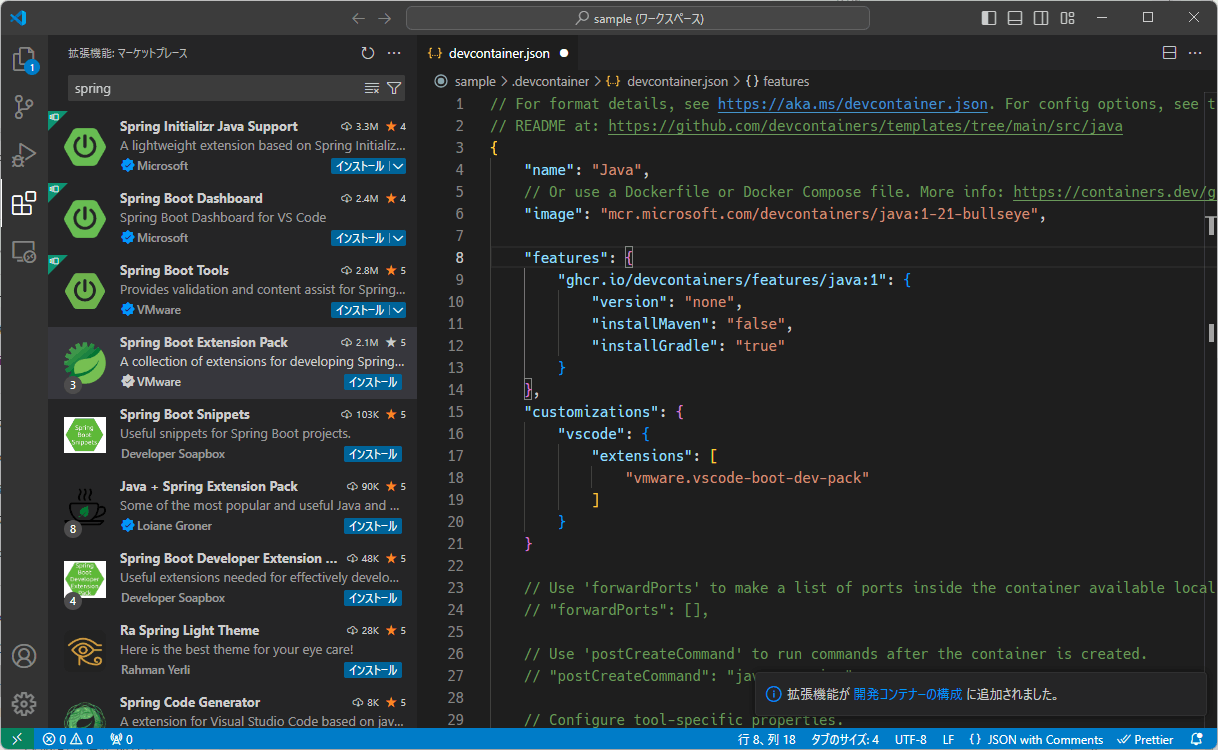Click .devcontainer breadcrumb segment

click(550, 81)
